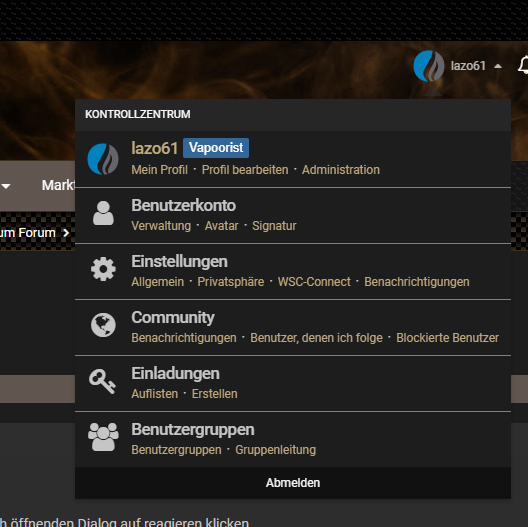Click the Benutzergruppen group icon

103,437
